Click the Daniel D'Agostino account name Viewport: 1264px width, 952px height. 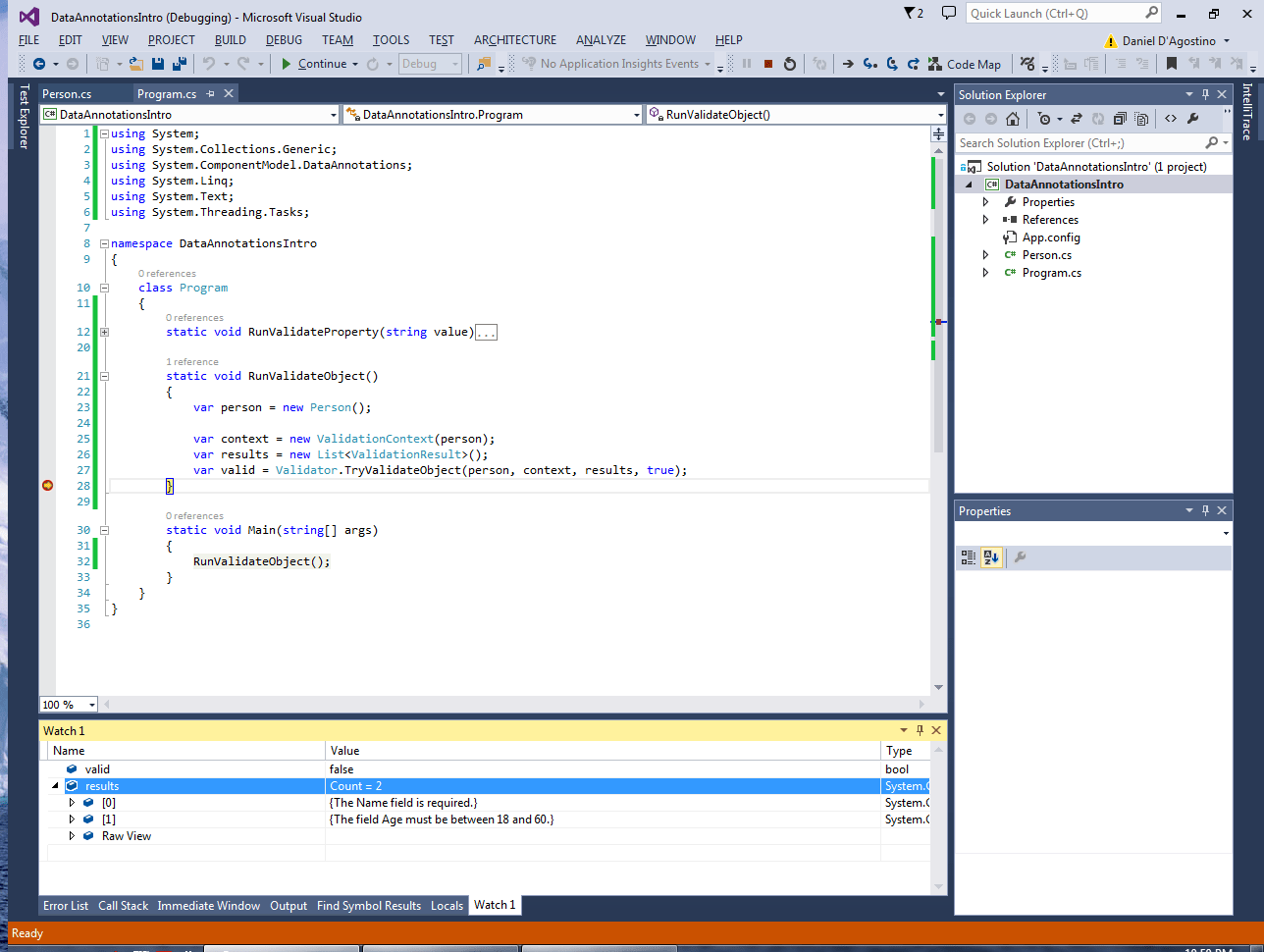tap(1169, 41)
